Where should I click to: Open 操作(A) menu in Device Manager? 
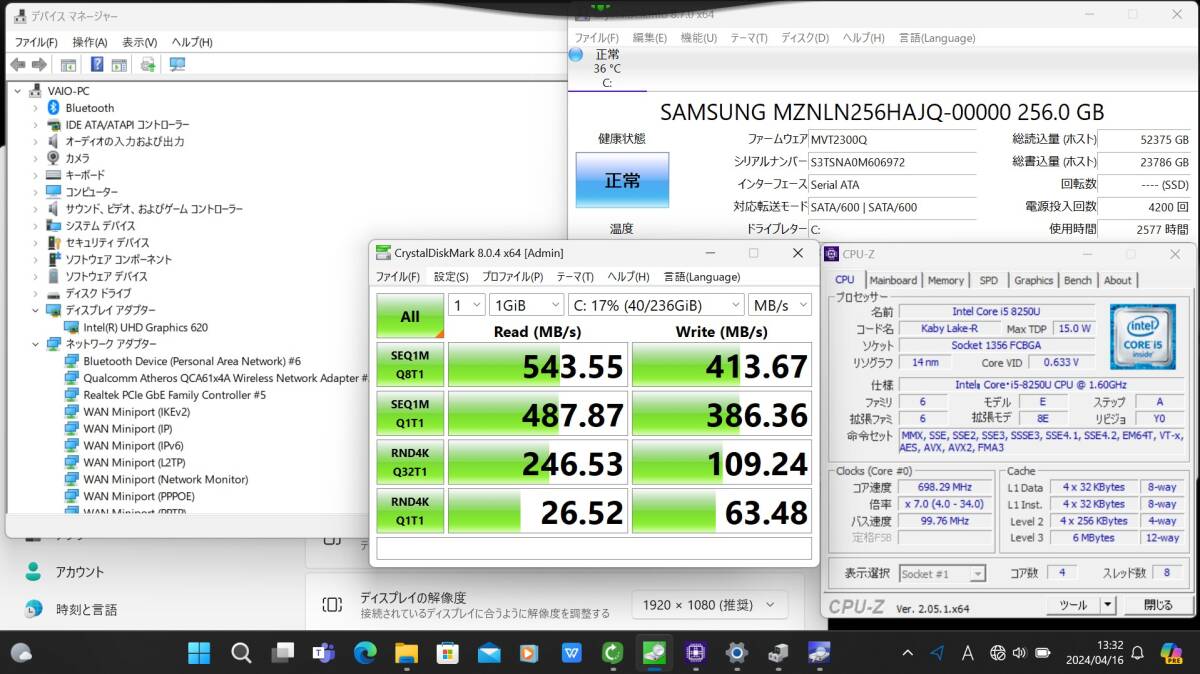(x=89, y=42)
